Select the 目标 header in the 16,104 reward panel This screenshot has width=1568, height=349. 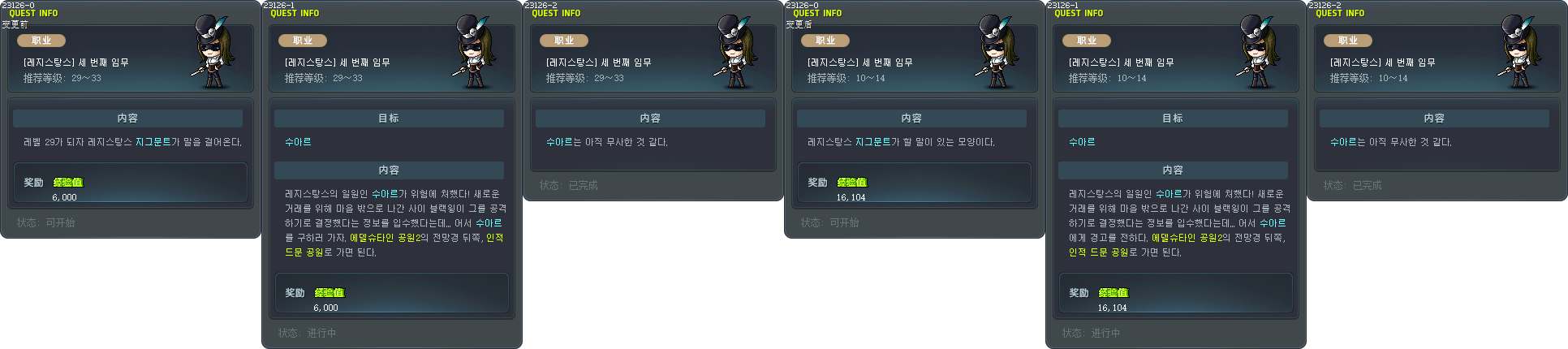(1173, 118)
